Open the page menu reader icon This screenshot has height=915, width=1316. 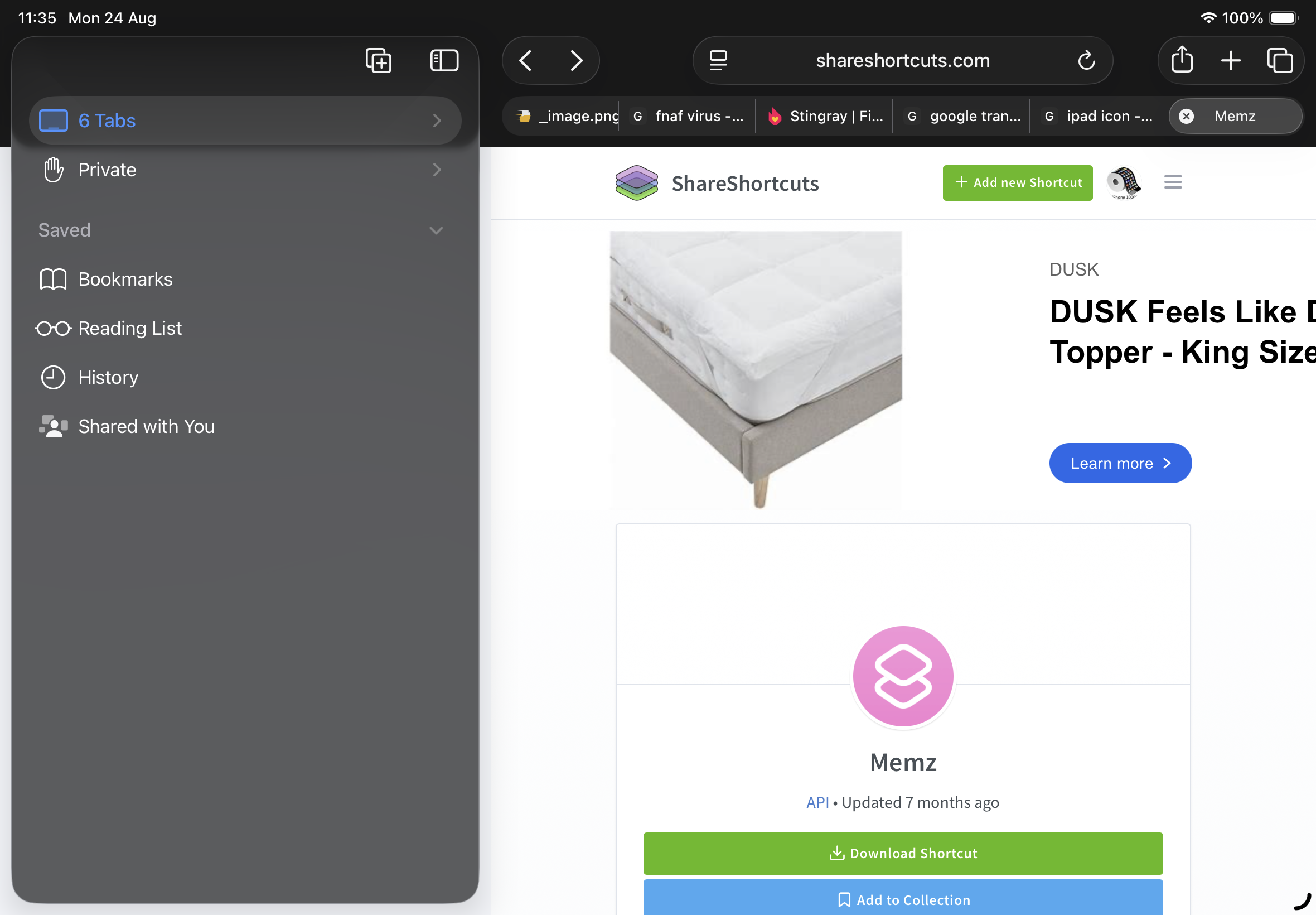[718, 60]
